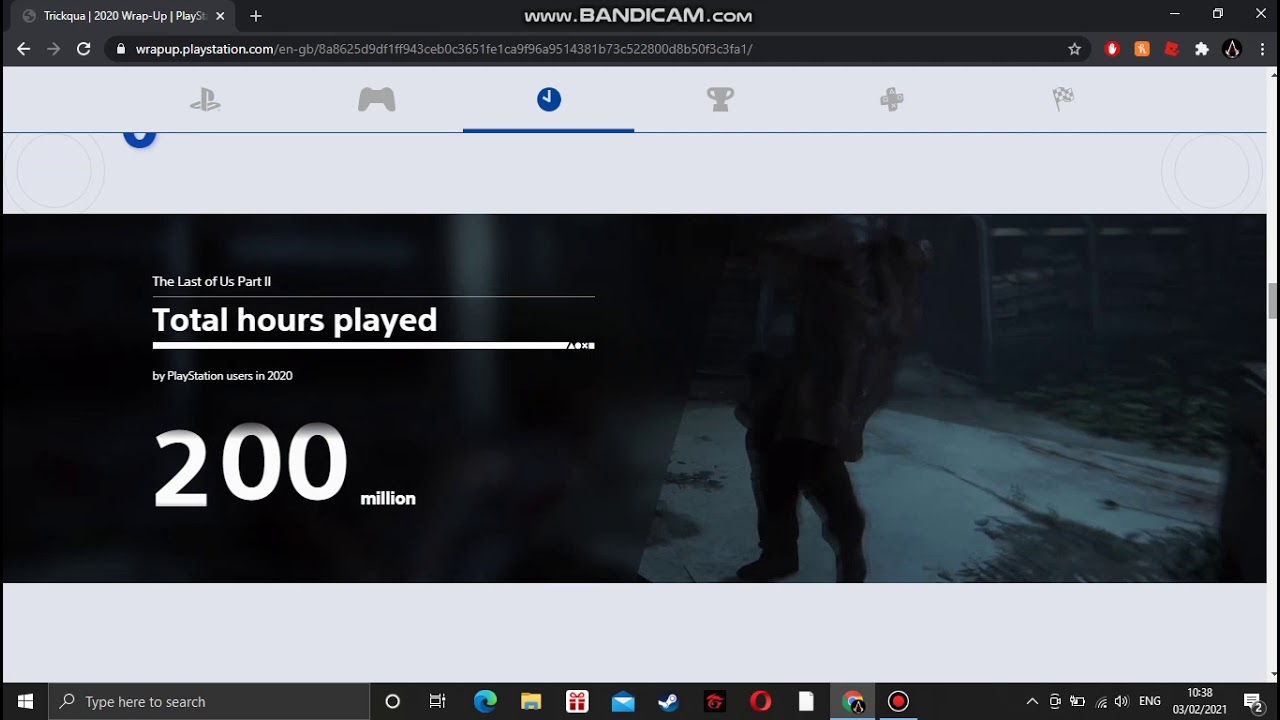Screen dimensions: 1280x720
Task: Click the taskbar search box
Action: pyautogui.click(x=209, y=701)
